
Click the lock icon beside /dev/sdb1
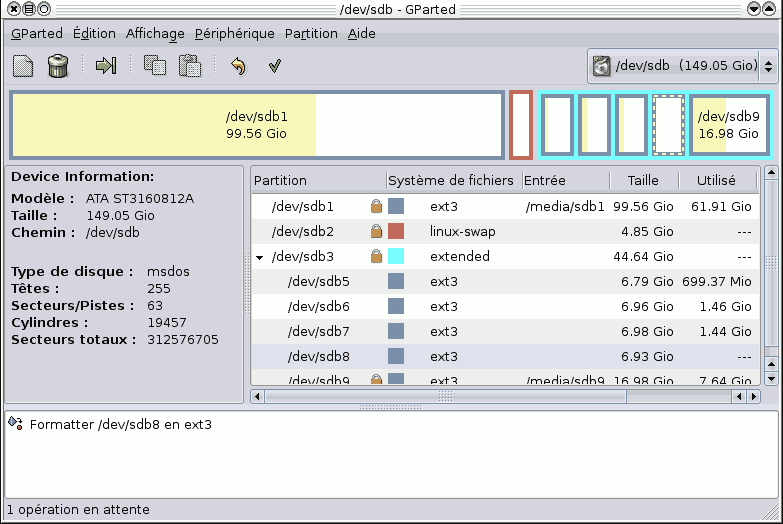click(376, 207)
